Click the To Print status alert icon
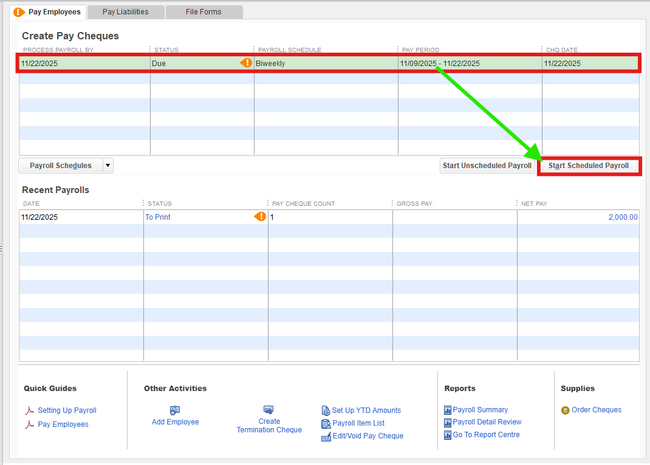The height and width of the screenshot is (465, 650). point(260,216)
